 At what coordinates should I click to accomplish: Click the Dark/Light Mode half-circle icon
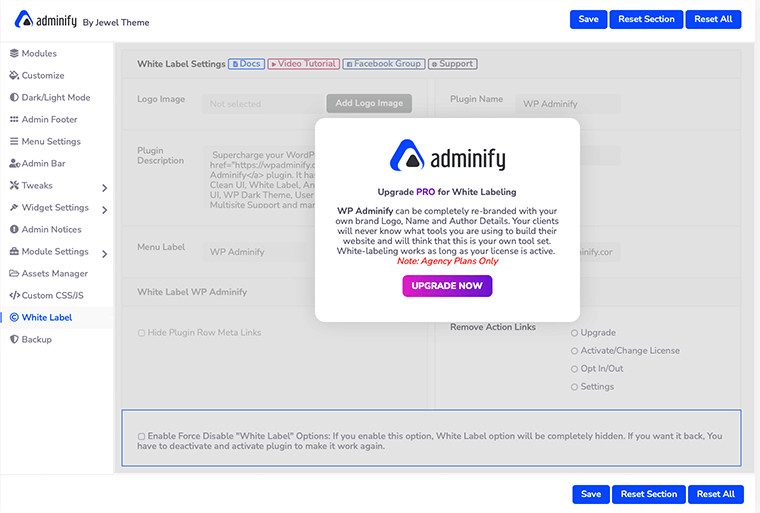pyautogui.click(x=14, y=98)
